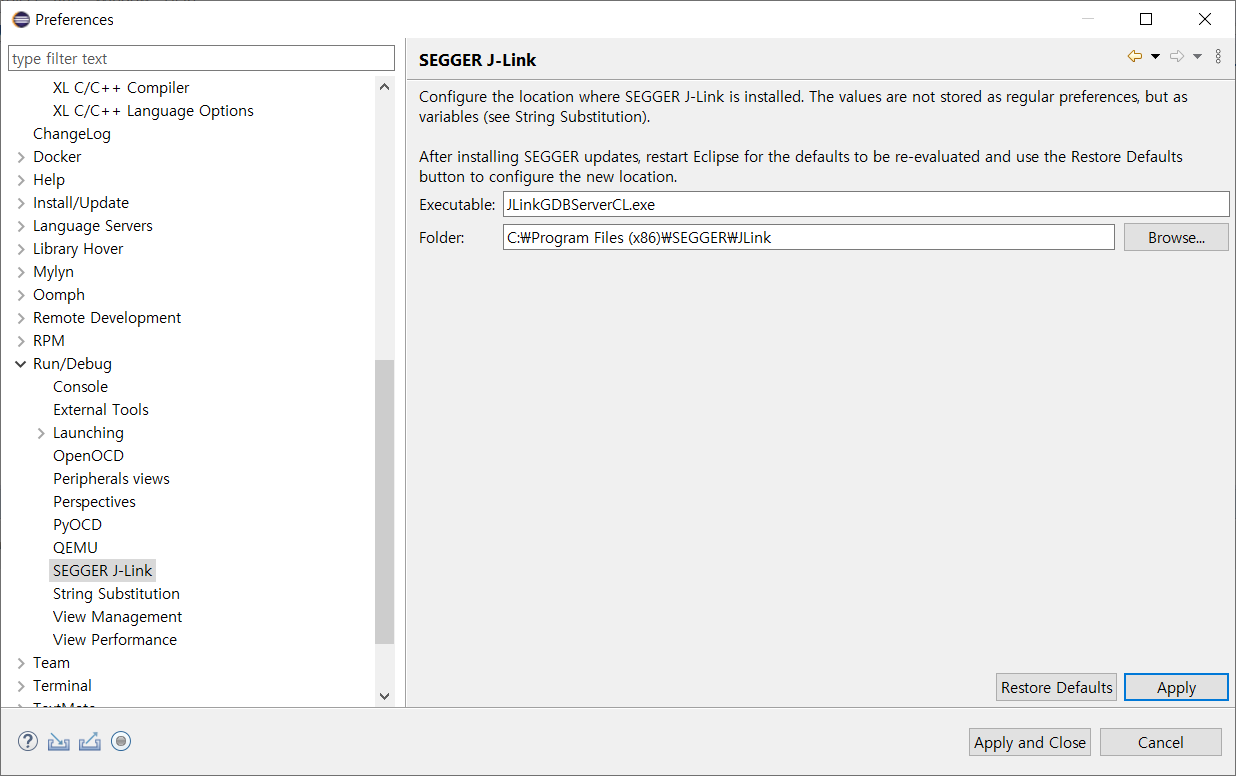1236x776 pixels.
Task: Collapse the Run/Debug node
Action: [x=21, y=364]
